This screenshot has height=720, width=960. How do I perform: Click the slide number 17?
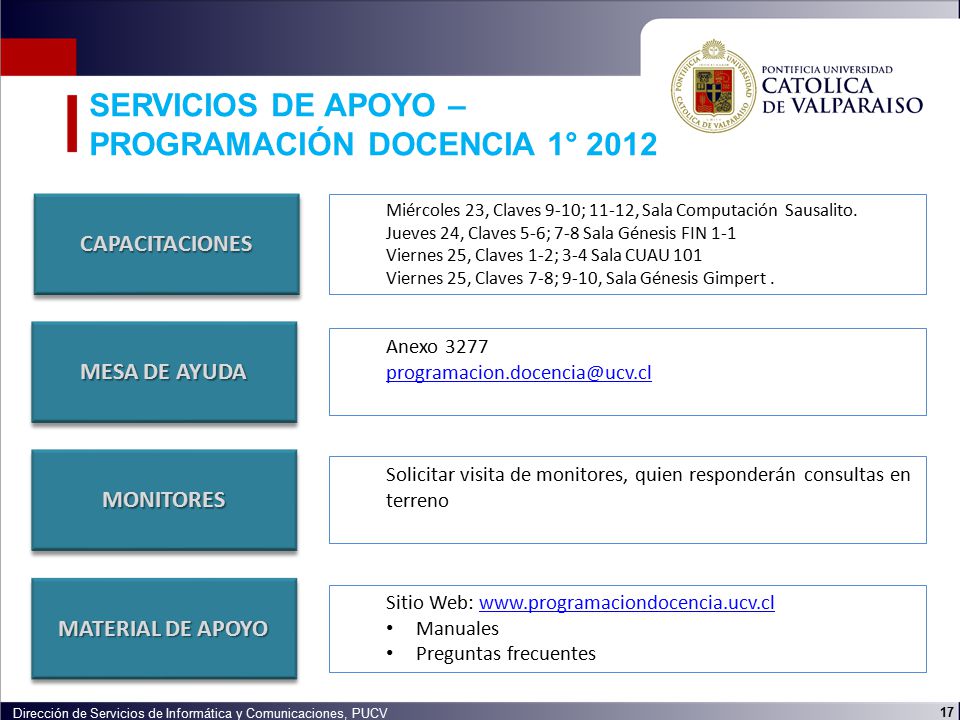(946, 712)
